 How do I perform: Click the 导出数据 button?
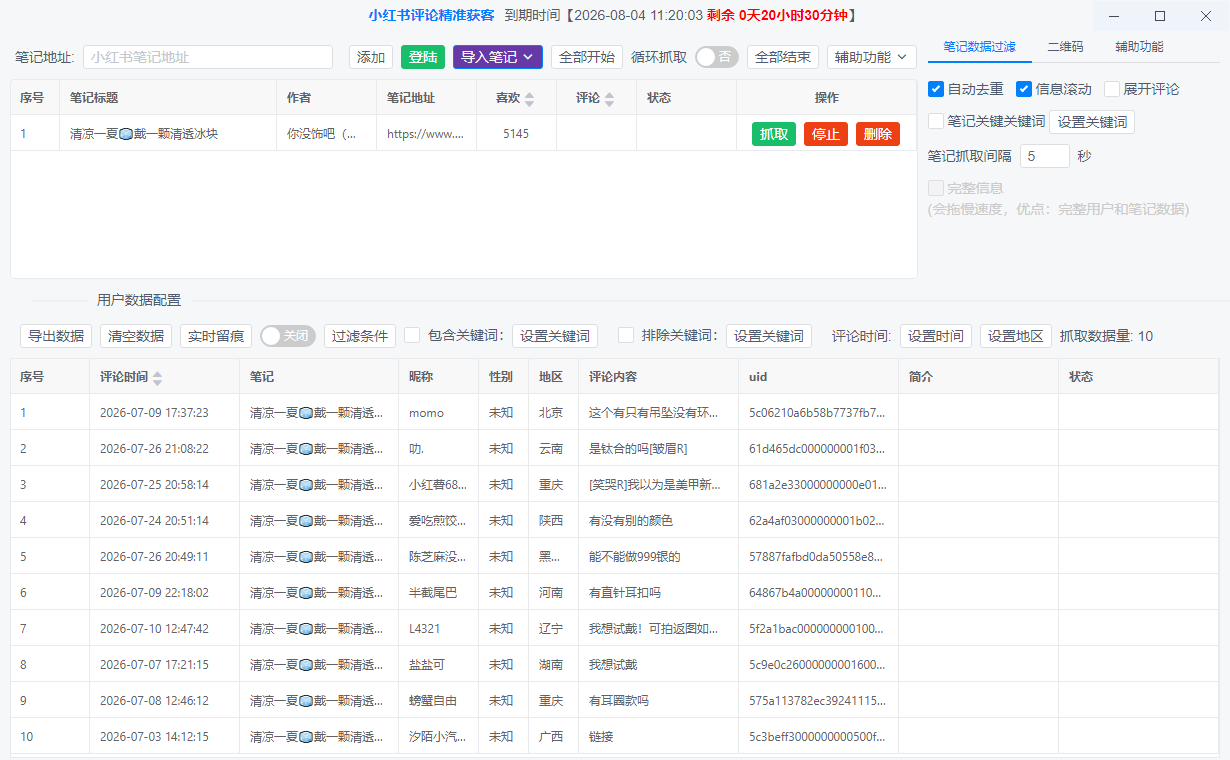tap(56, 336)
